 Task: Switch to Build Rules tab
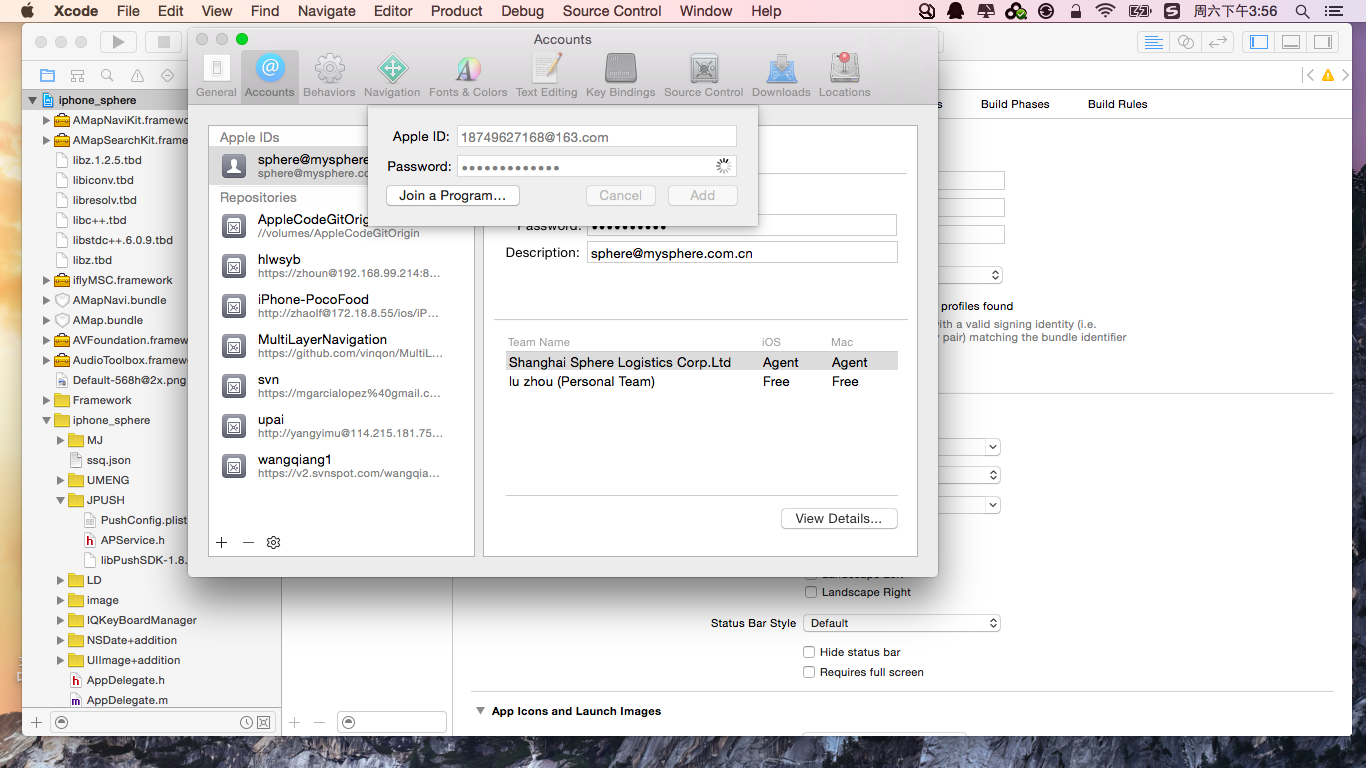pos(1117,104)
